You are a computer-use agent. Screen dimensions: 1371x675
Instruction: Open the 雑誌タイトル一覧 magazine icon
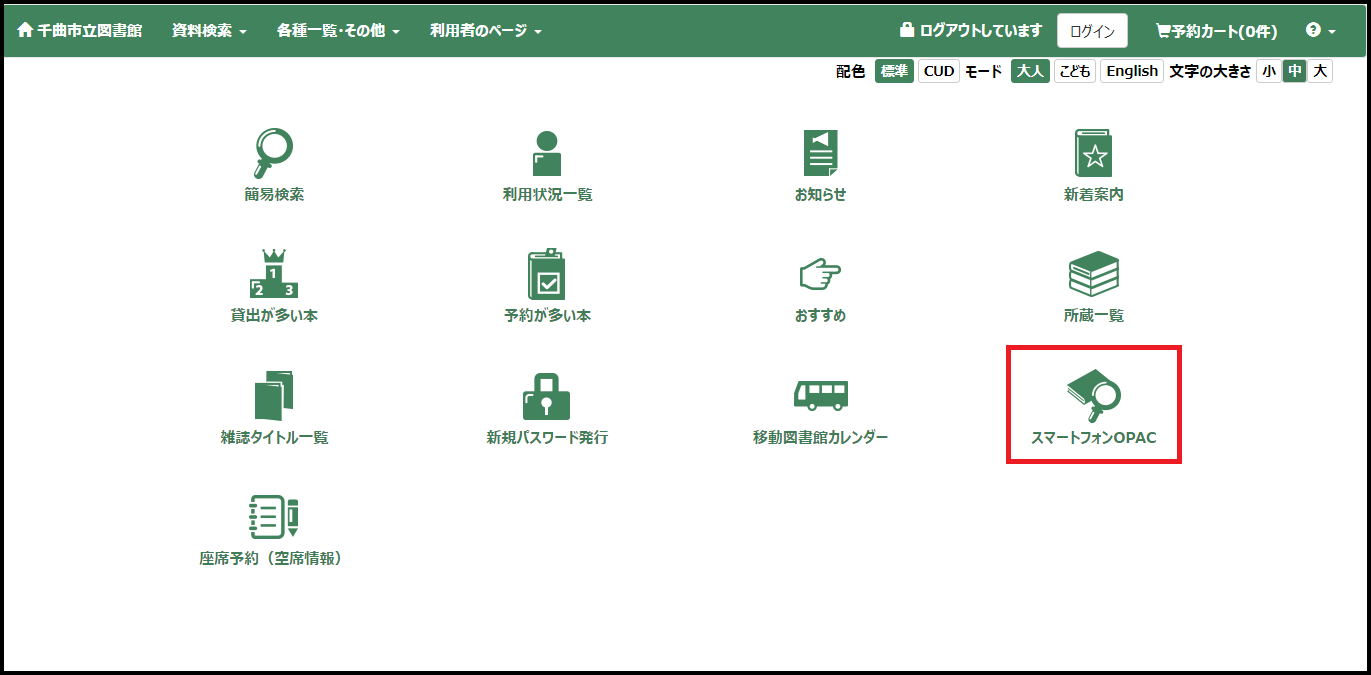coord(273,396)
